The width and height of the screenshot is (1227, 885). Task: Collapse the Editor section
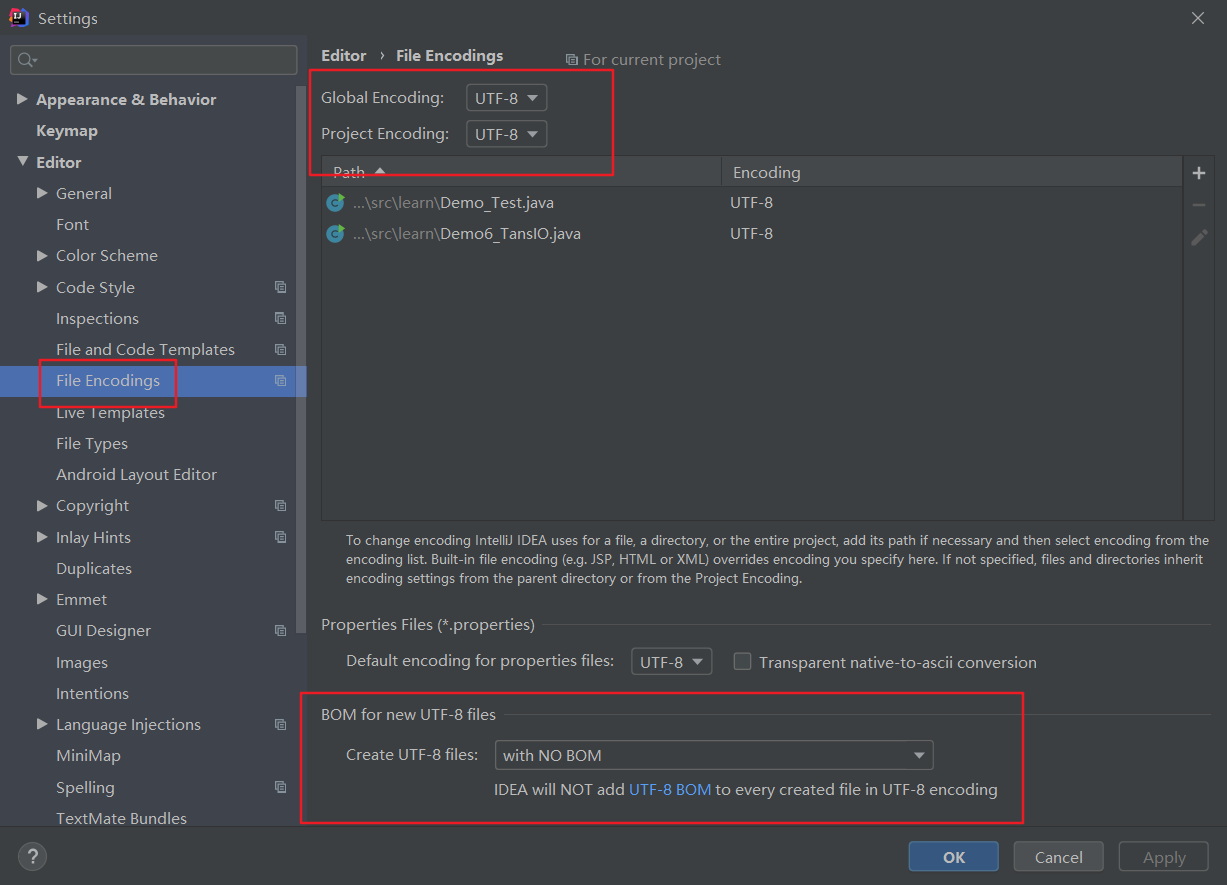(x=23, y=162)
